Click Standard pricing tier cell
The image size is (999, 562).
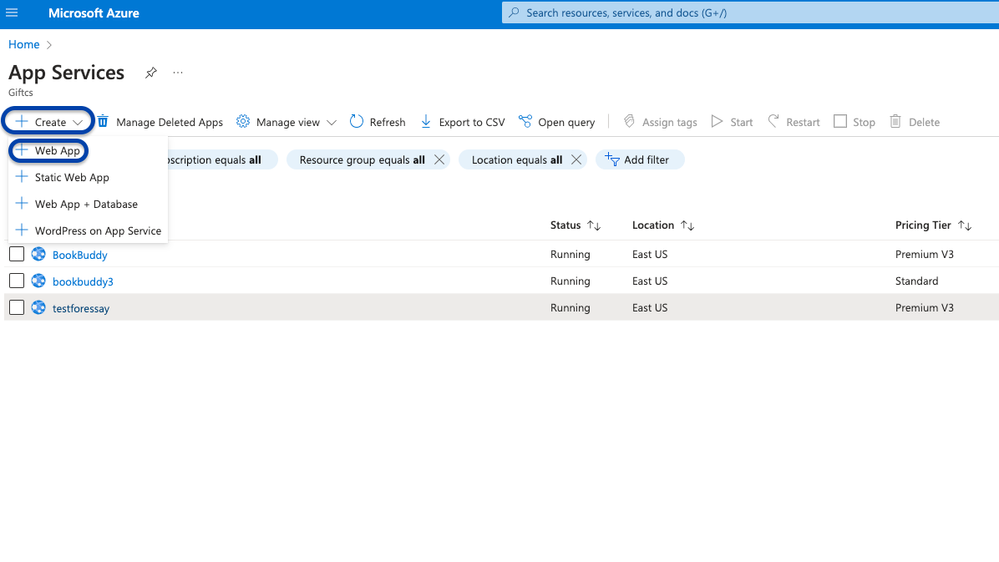pos(917,281)
